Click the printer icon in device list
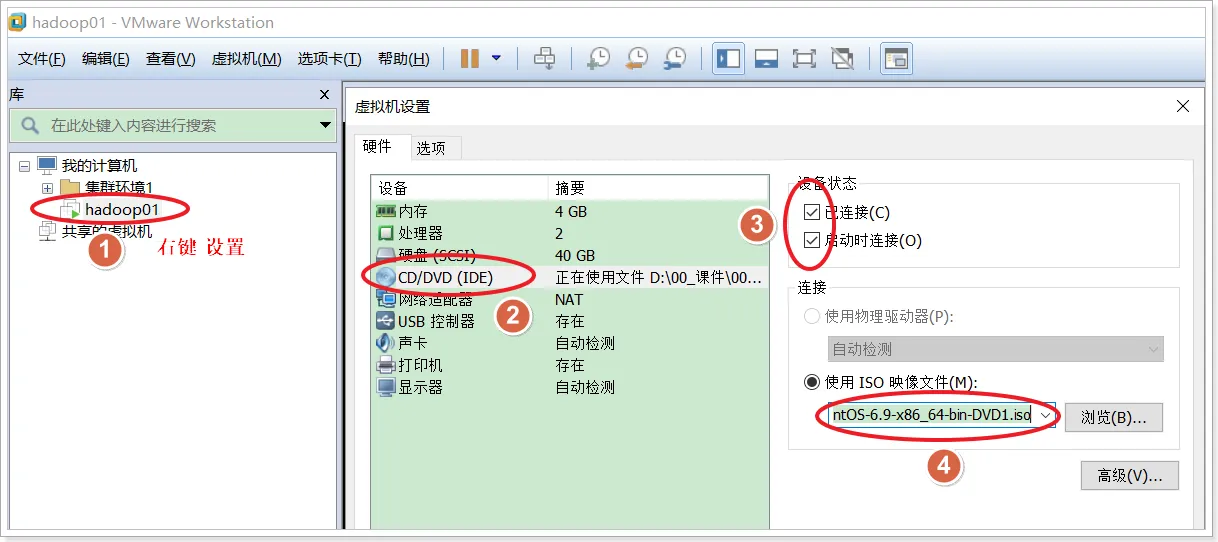The width and height of the screenshot is (1218, 542). [x=386, y=365]
